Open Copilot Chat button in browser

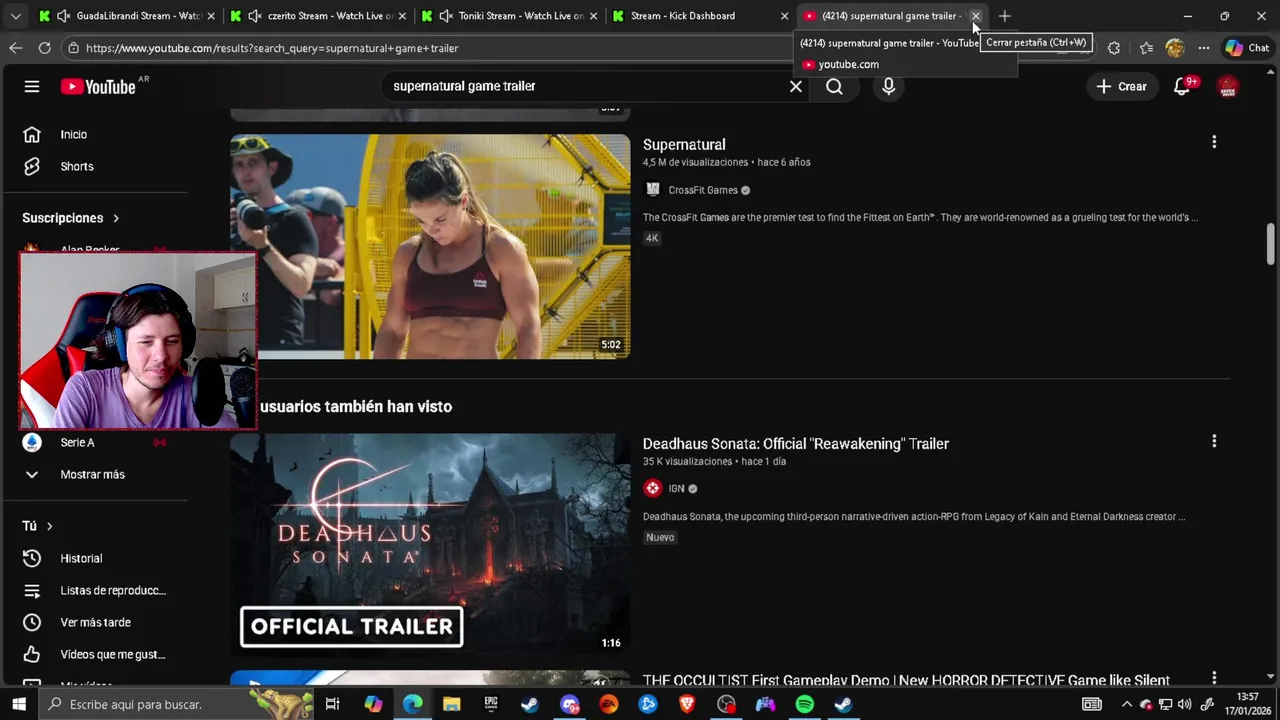click(1247, 48)
